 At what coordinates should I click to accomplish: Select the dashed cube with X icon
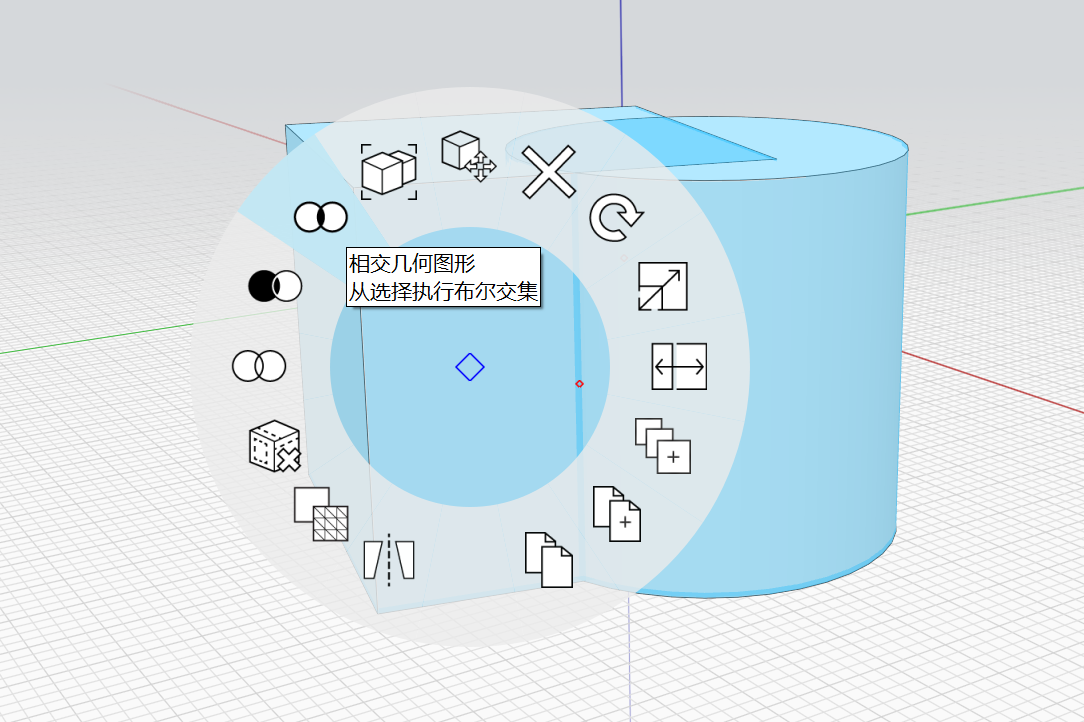point(274,446)
